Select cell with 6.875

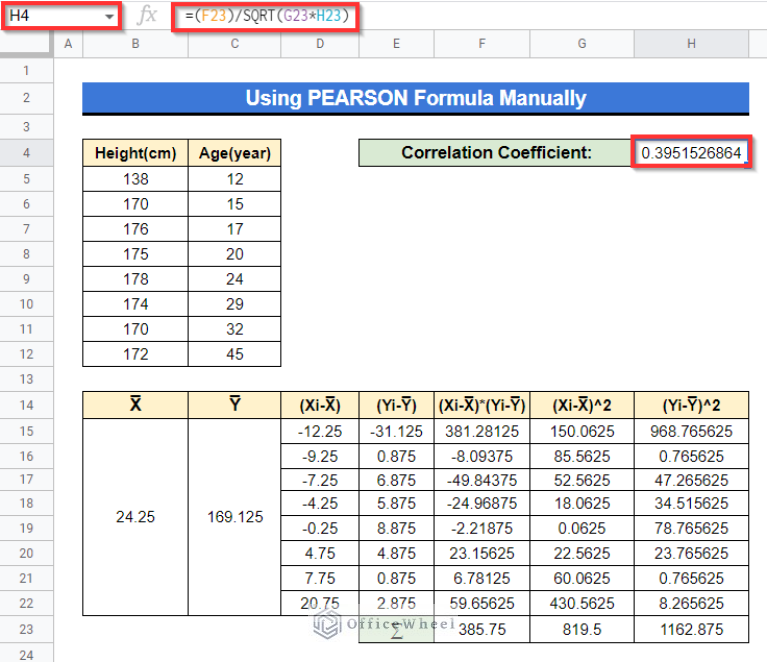(396, 480)
